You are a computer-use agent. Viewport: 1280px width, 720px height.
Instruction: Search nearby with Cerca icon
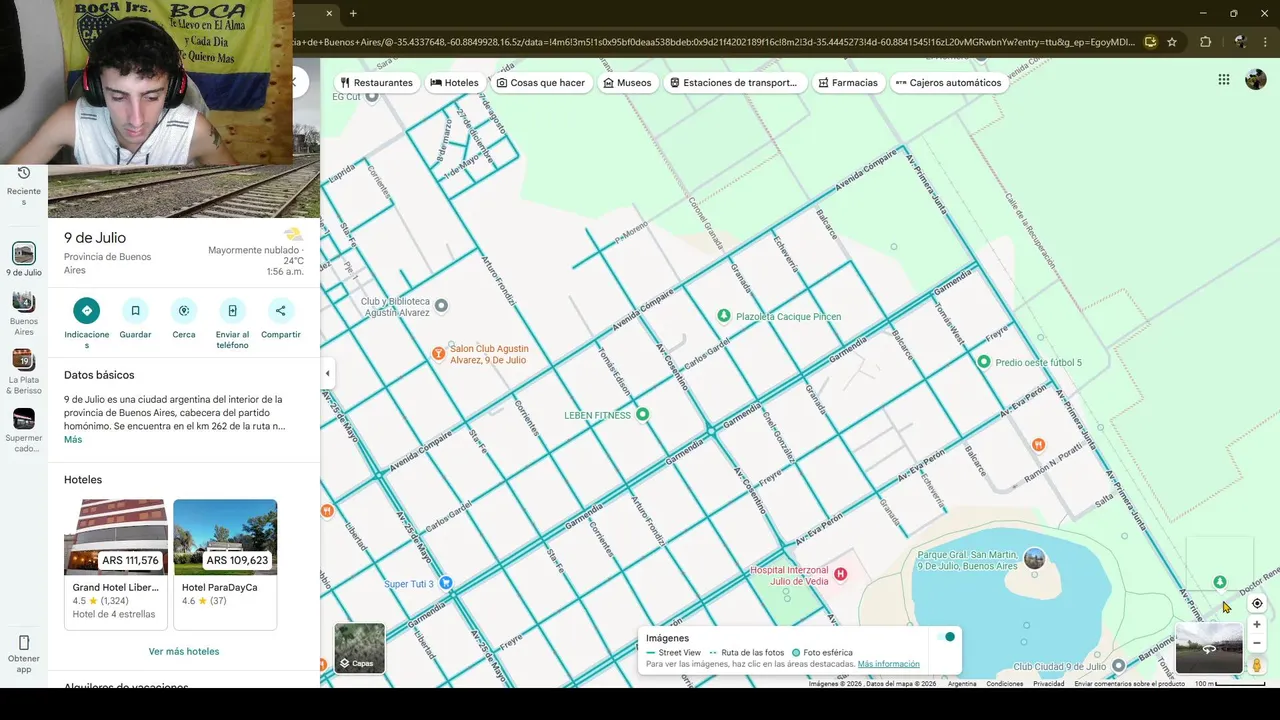click(x=184, y=311)
